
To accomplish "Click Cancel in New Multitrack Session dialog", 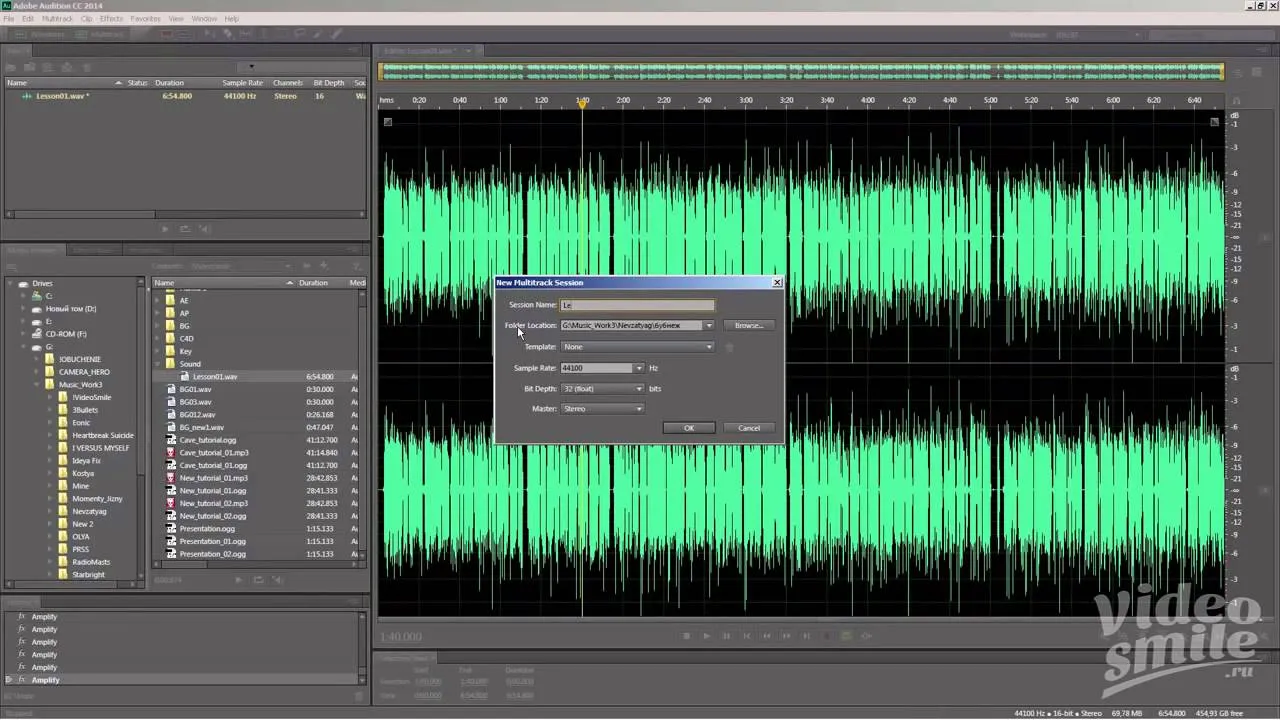I will tap(749, 428).
